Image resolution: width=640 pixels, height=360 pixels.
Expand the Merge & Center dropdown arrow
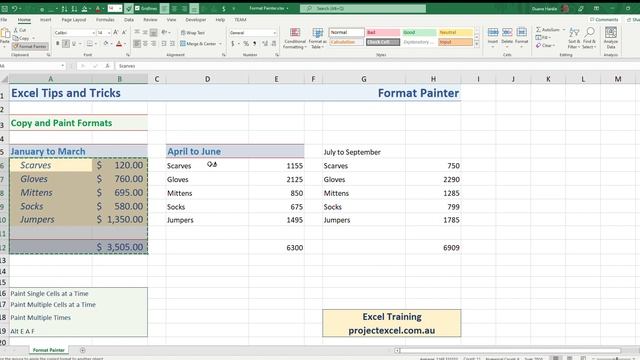pyautogui.click(x=220, y=44)
